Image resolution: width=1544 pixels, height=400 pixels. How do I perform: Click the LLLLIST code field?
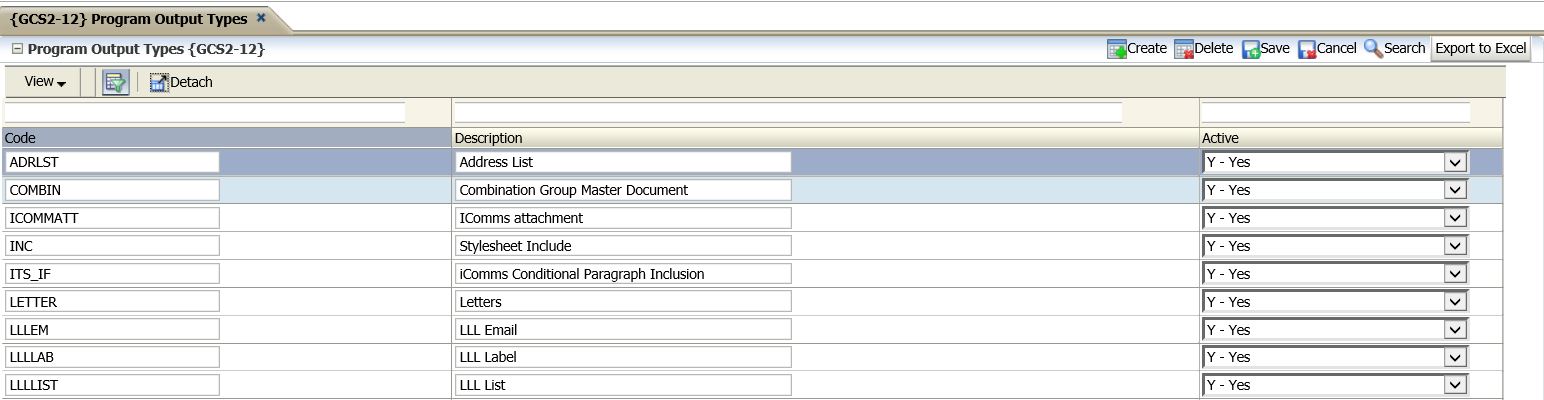click(112, 385)
